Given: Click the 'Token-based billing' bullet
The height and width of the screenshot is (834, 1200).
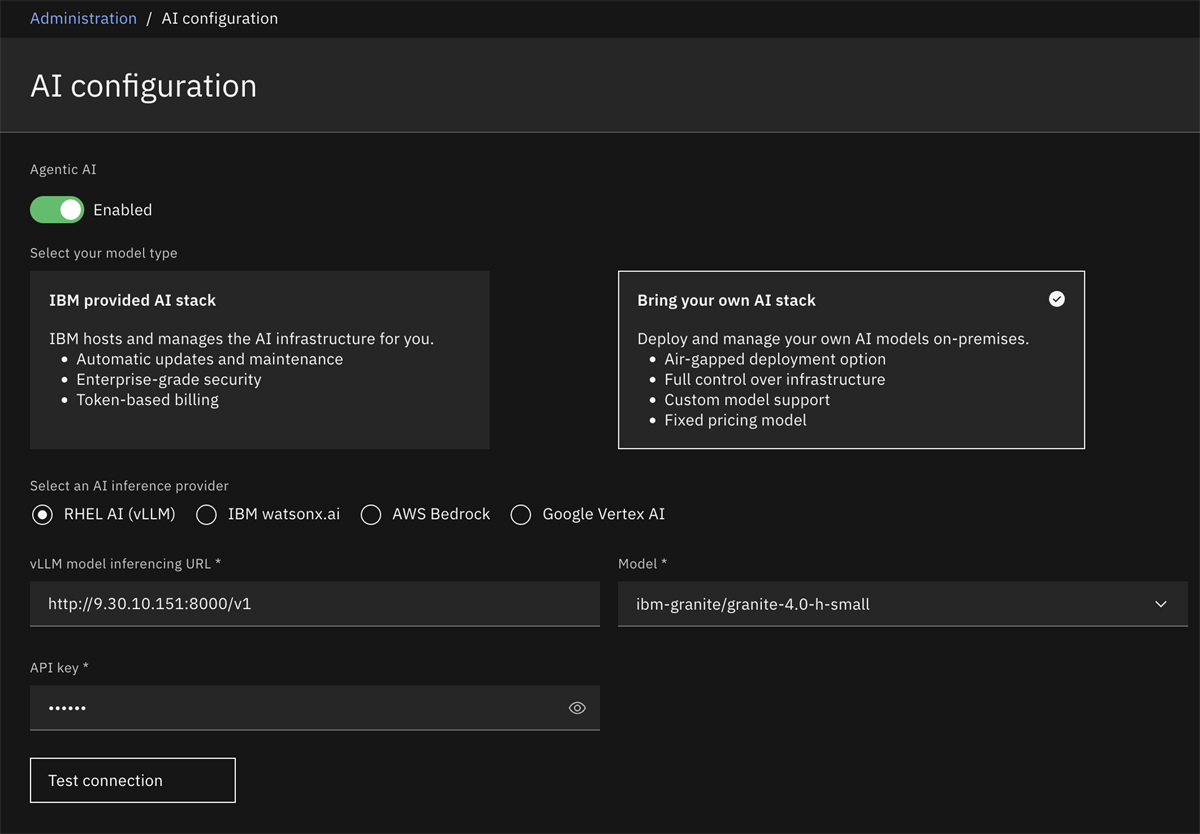Looking at the screenshot, I should click(147, 400).
